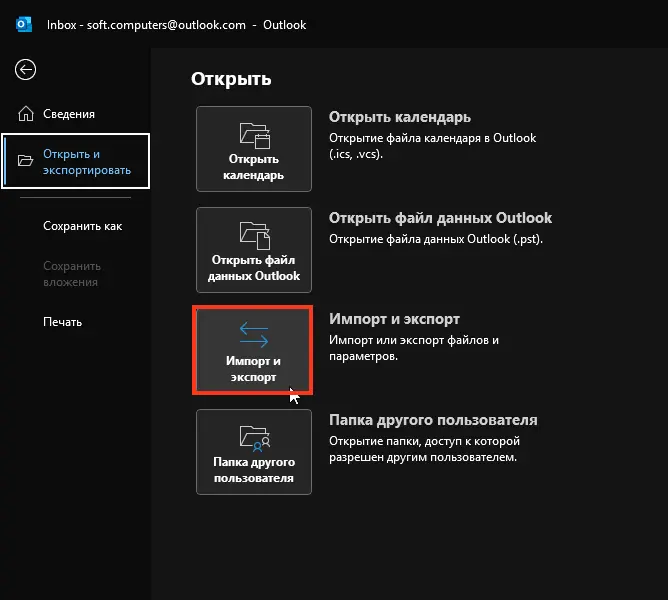Select Открыть и экспортировать menu label
Image resolution: width=668 pixels, height=600 pixels.
[87, 162]
